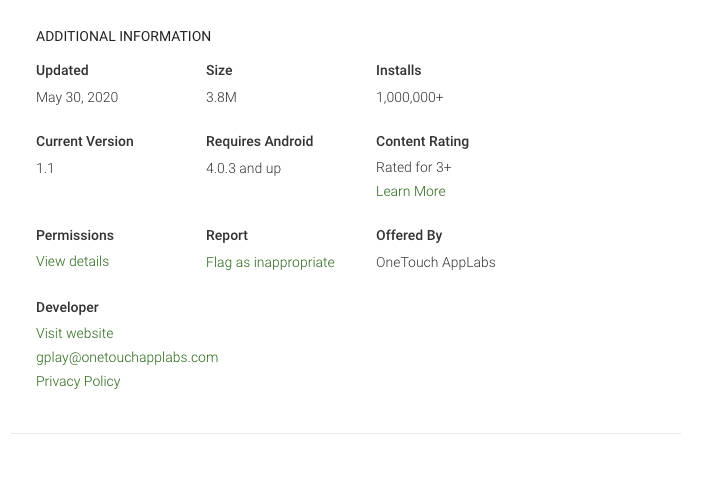The width and height of the screenshot is (701, 491).
Task: Flag the app as inappropriate
Action: [270, 262]
